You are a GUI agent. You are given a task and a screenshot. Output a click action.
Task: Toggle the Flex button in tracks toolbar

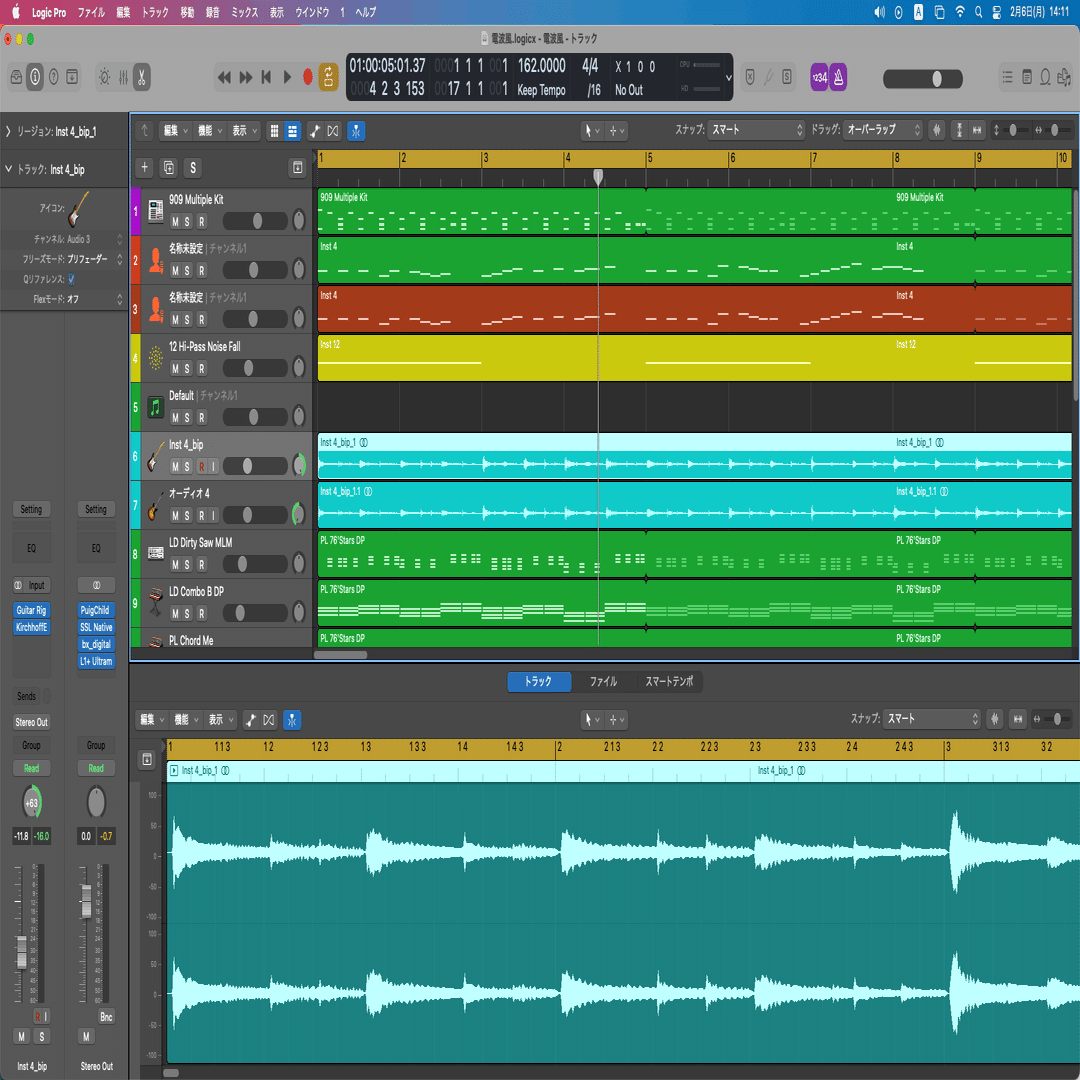(x=333, y=131)
